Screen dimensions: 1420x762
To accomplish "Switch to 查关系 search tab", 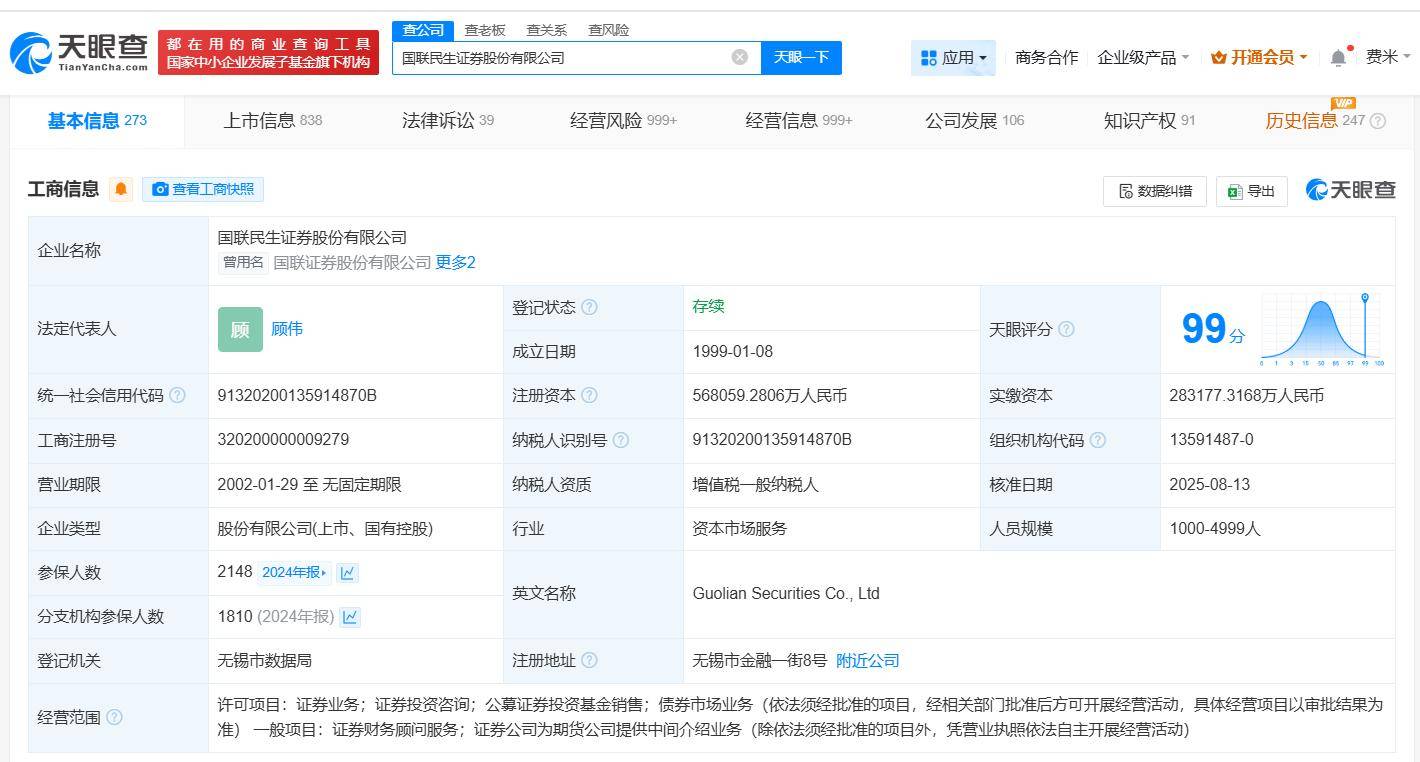I will [547, 30].
